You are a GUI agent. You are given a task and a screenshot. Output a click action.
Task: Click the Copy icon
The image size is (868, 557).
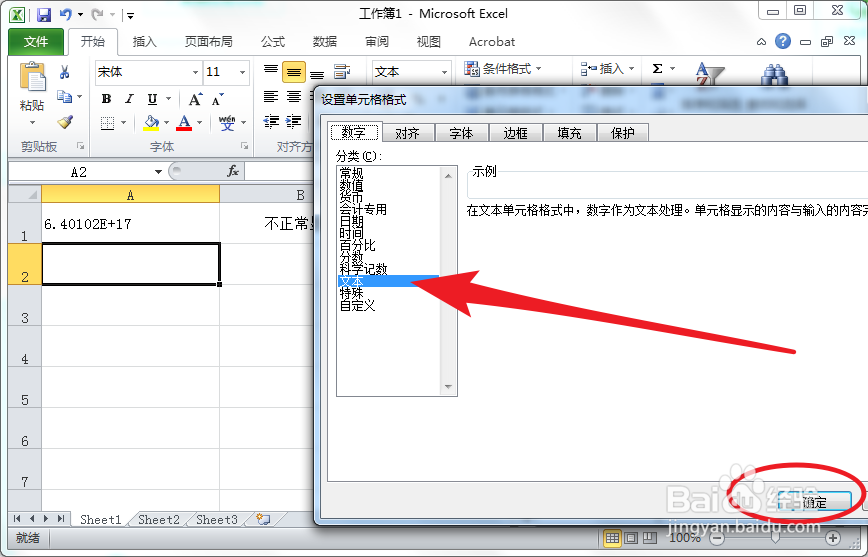65,97
